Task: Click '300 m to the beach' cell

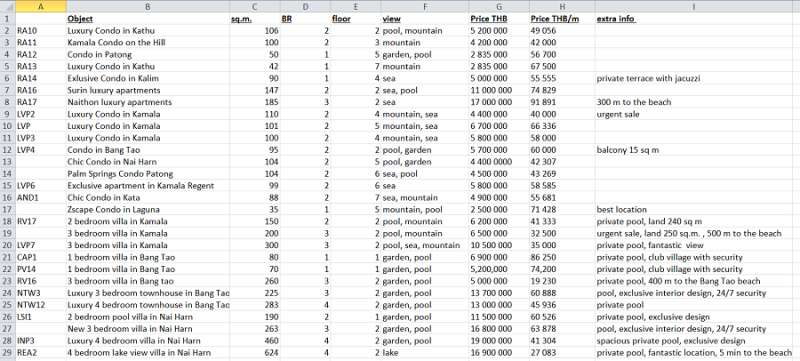Action: pyautogui.click(x=694, y=102)
